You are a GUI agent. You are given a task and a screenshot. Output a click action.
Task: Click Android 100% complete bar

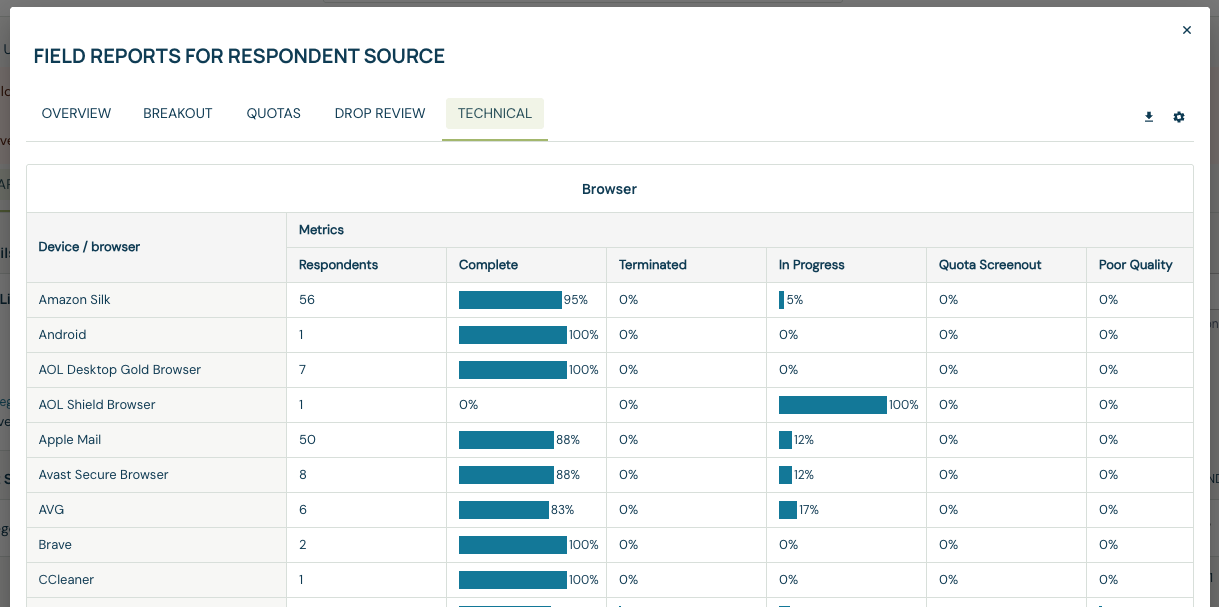point(513,335)
